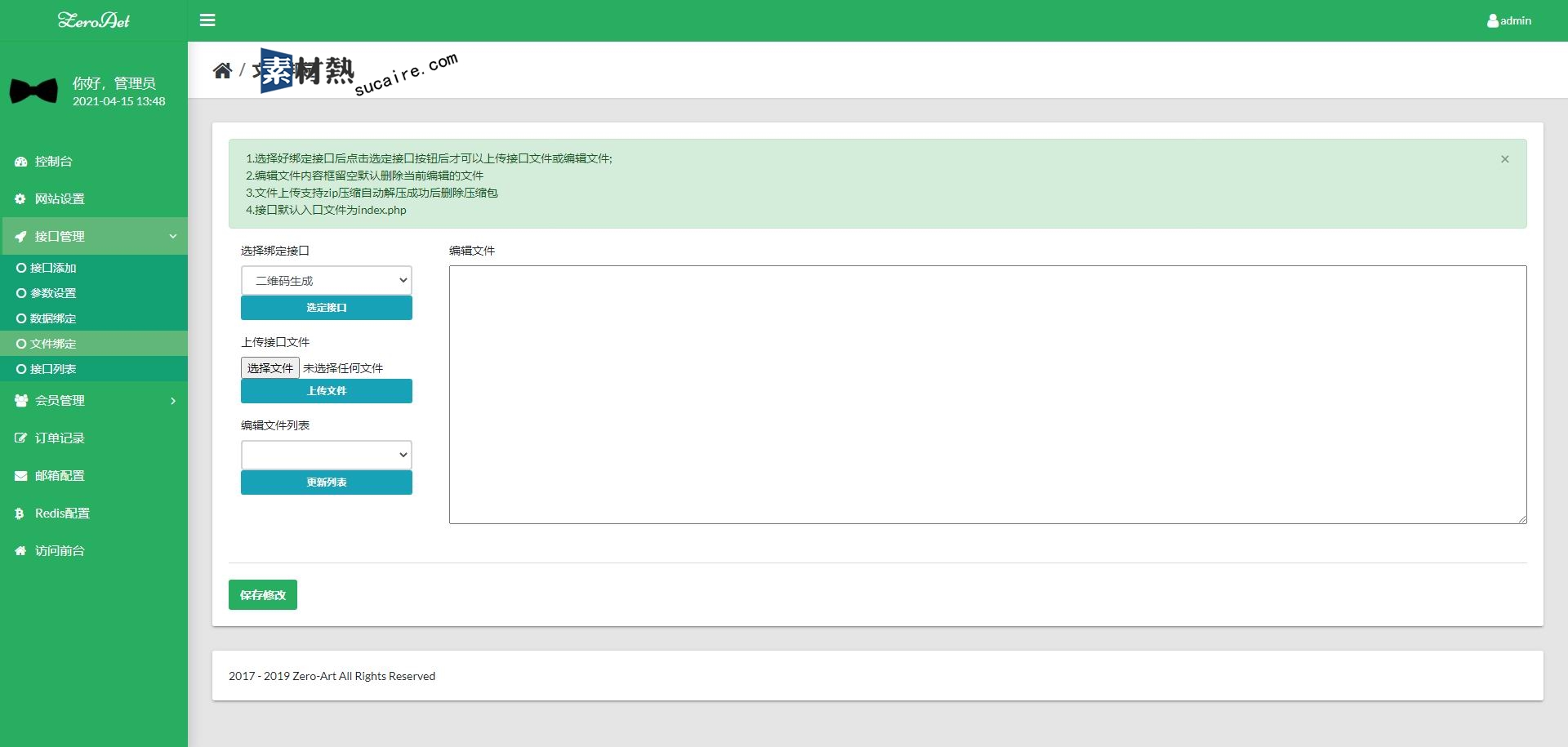Open 网站设置 menu item
The height and width of the screenshot is (747, 1568).
[94, 199]
